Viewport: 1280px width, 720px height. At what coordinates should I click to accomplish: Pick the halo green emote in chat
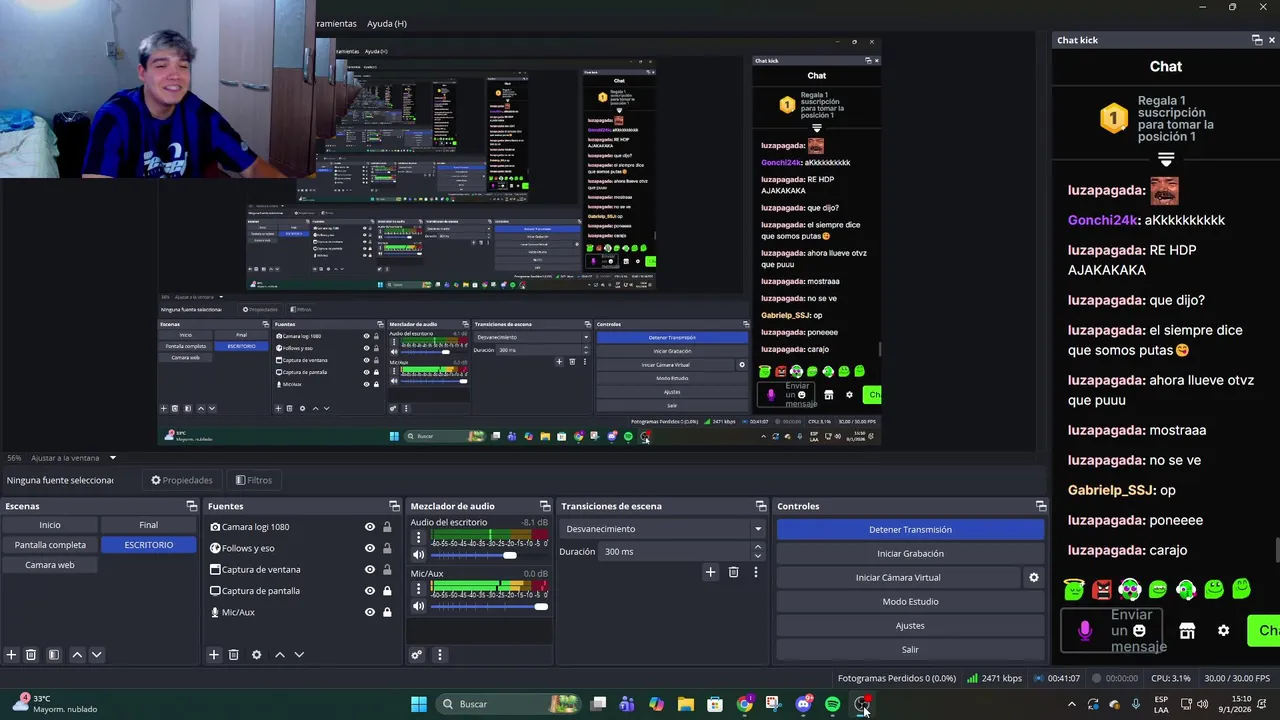click(x=1074, y=589)
